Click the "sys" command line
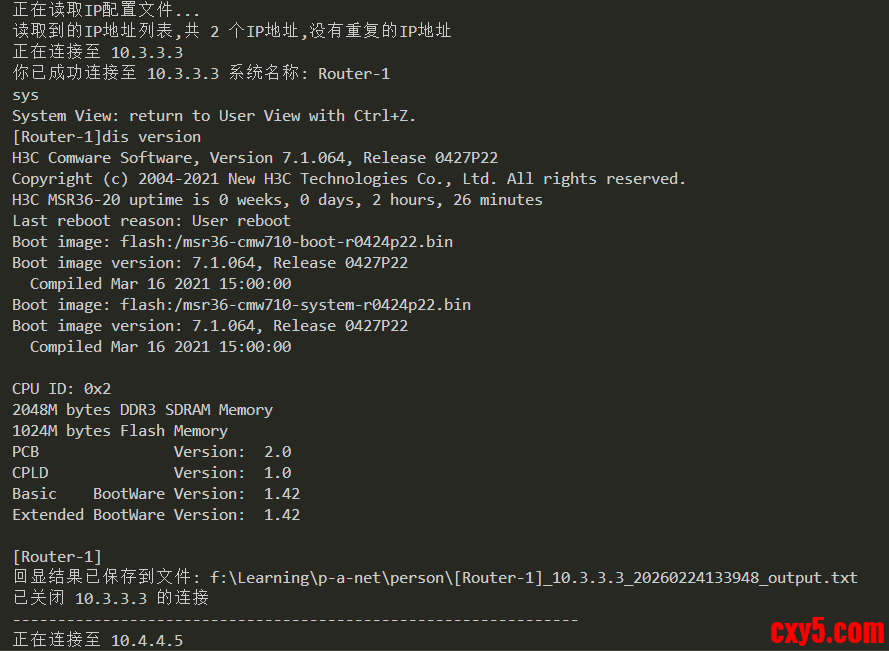The width and height of the screenshot is (889, 651). tap(26, 95)
